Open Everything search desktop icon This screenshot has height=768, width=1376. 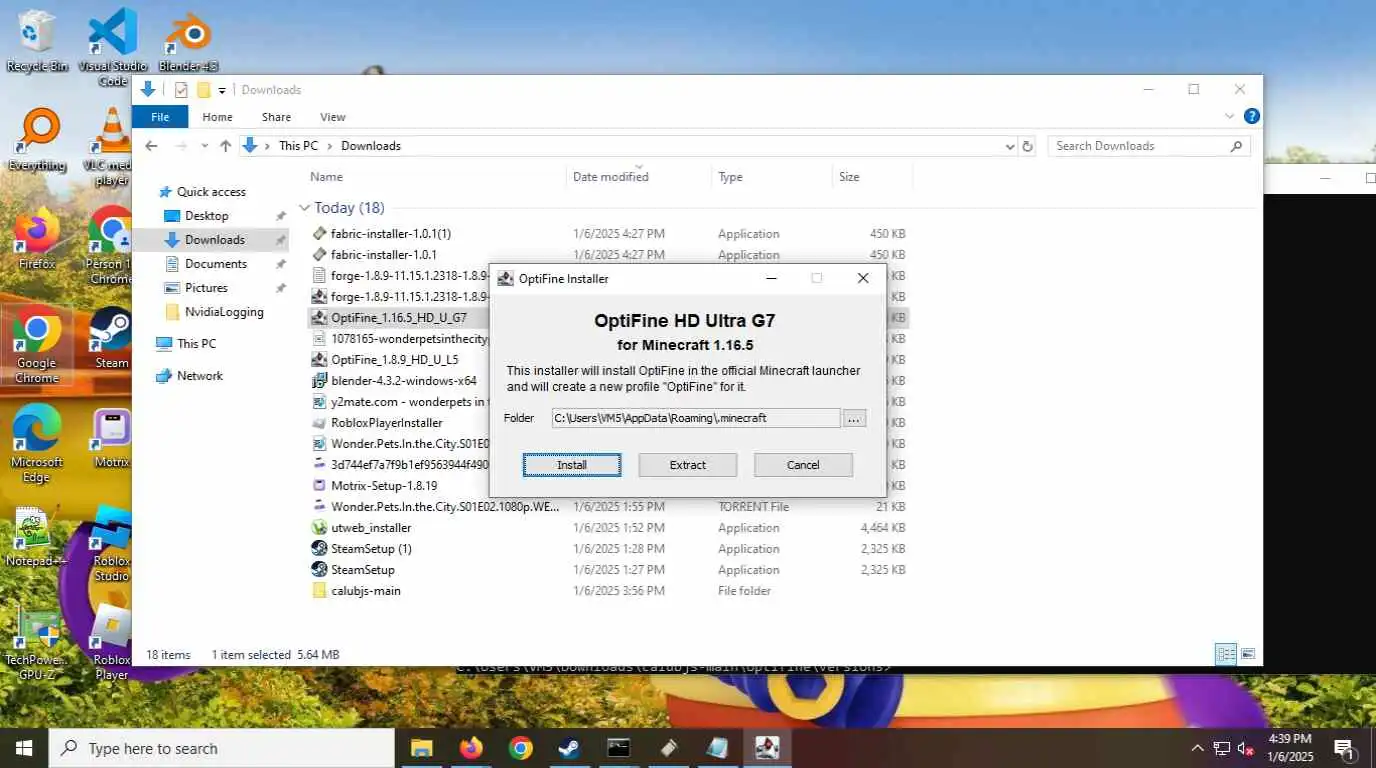[x=37, y=140]
